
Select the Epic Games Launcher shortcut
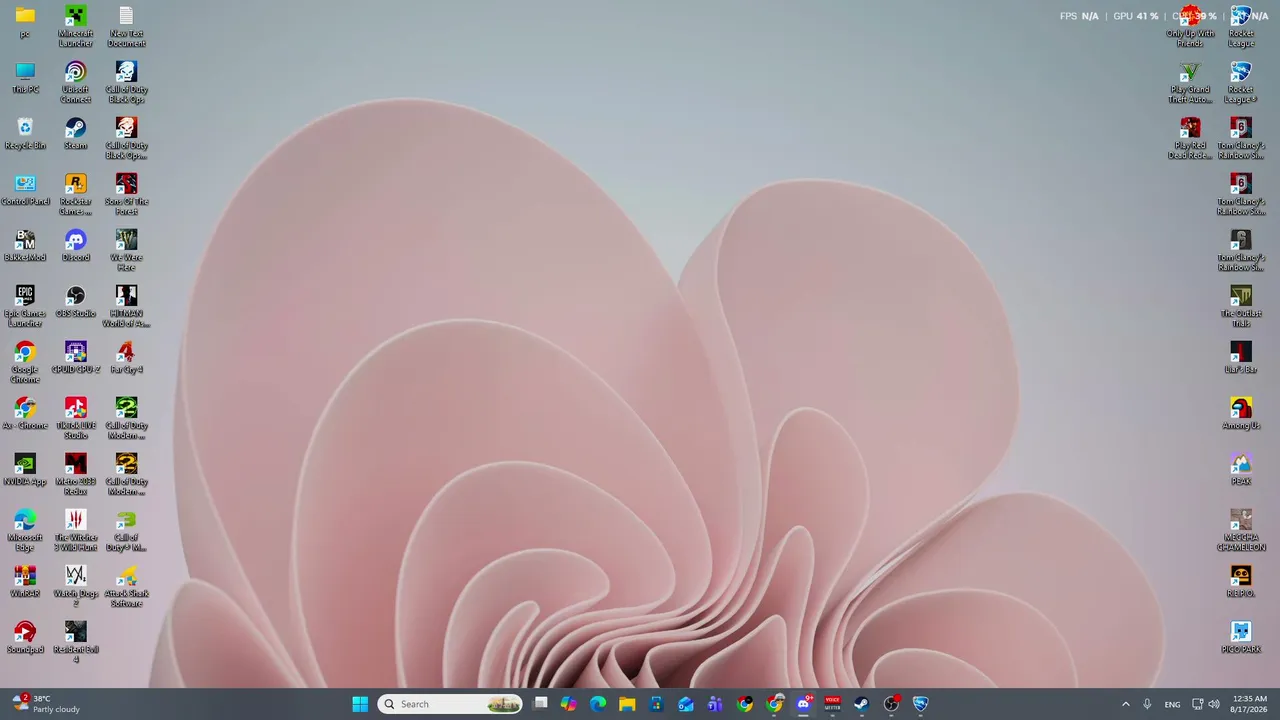(x=25, y=306)
